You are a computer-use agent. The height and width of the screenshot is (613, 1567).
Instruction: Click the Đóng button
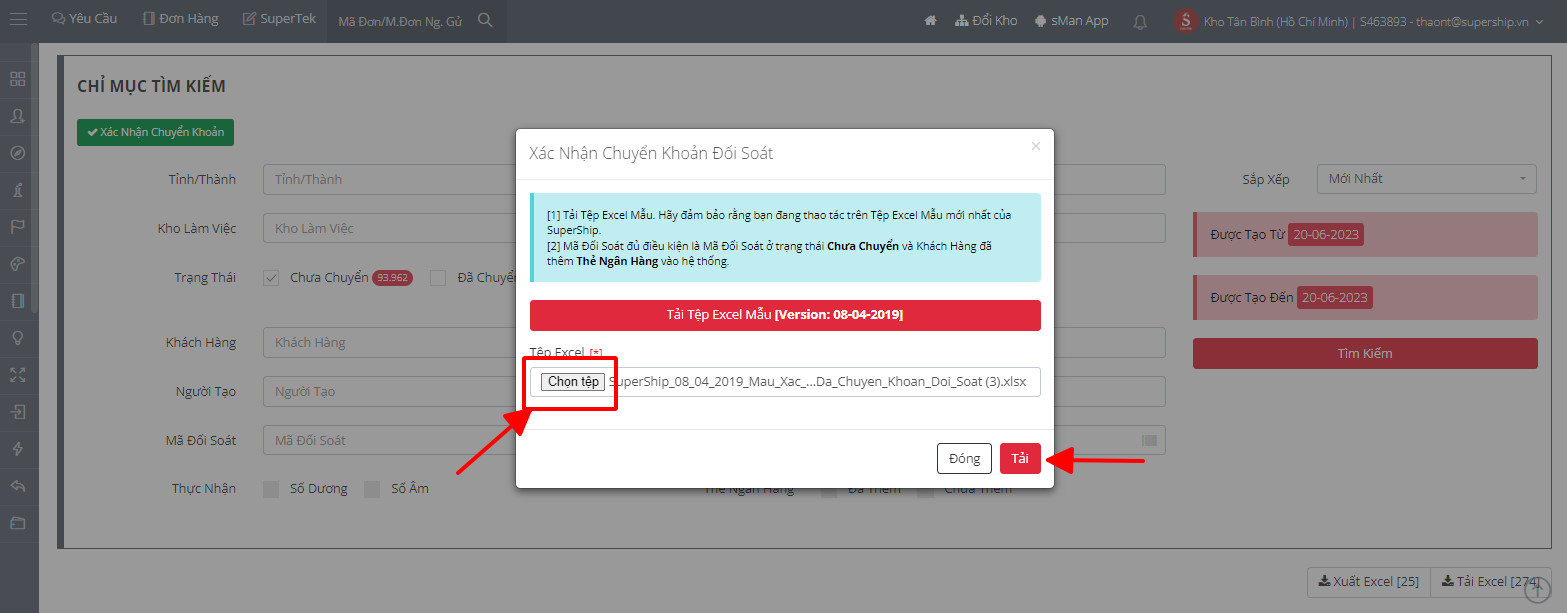[x=964, y=458]
